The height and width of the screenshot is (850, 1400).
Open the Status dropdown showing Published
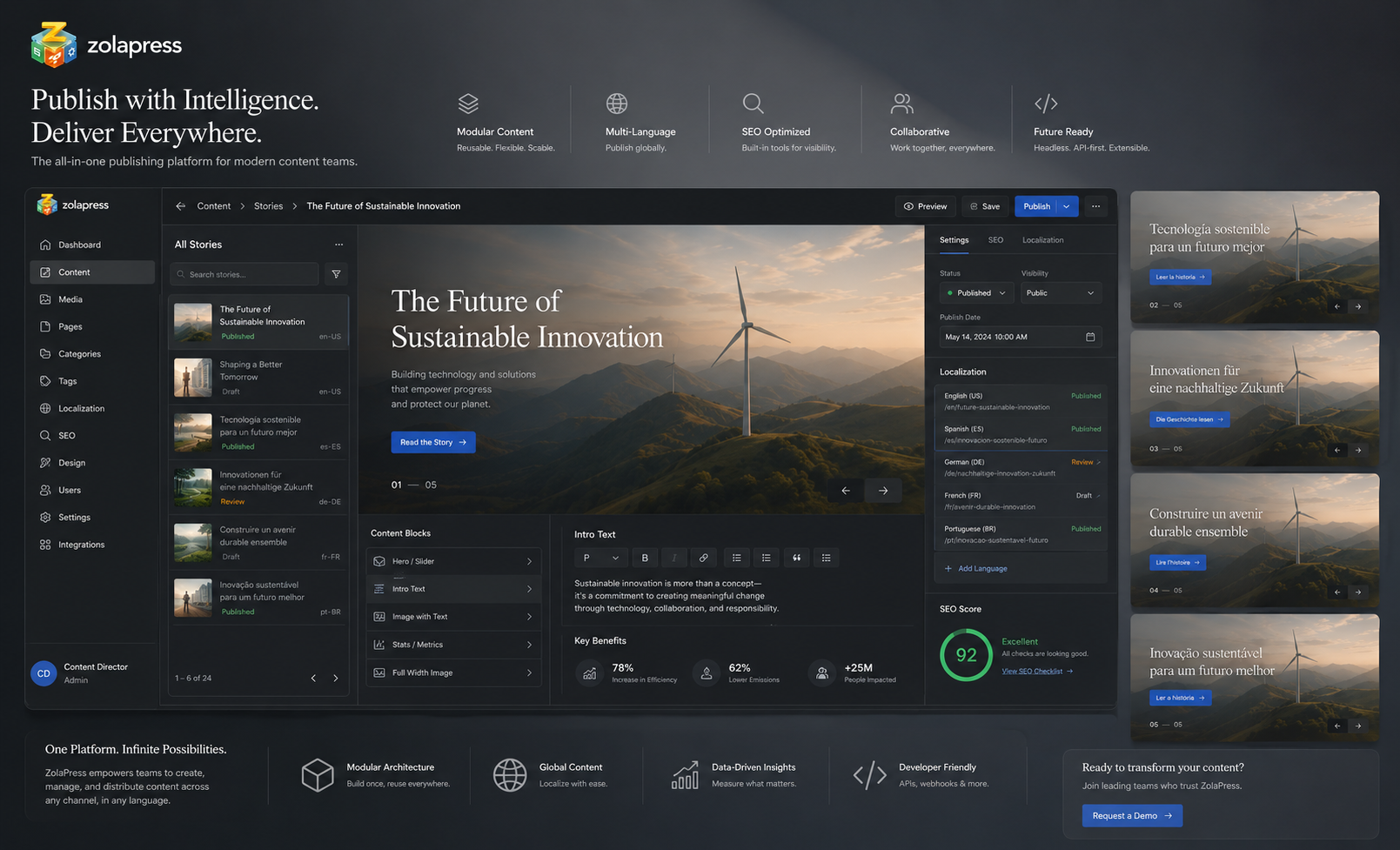click(976, 293)
